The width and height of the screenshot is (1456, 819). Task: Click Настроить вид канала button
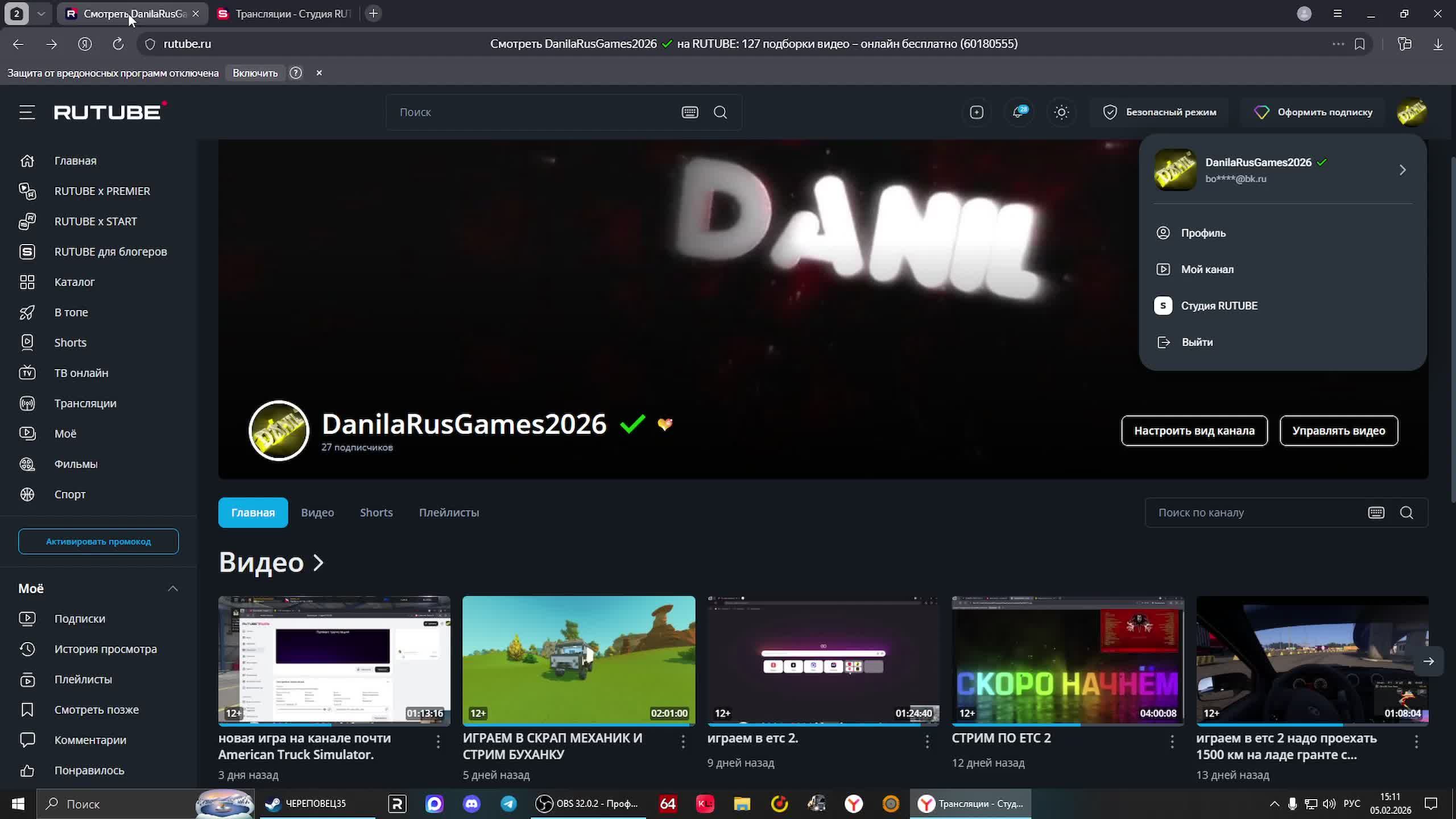point(1194,431)
